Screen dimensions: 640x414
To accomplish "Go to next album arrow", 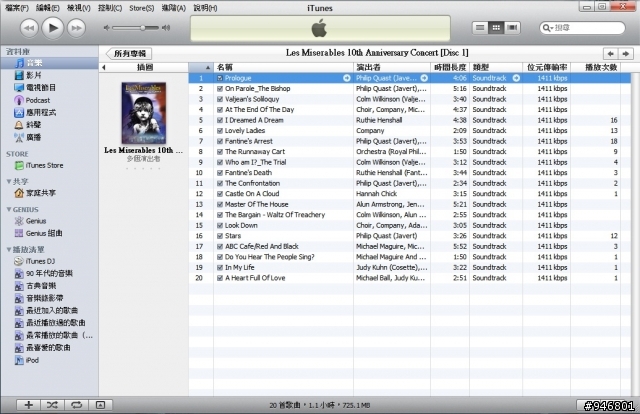I will (625, 53).
